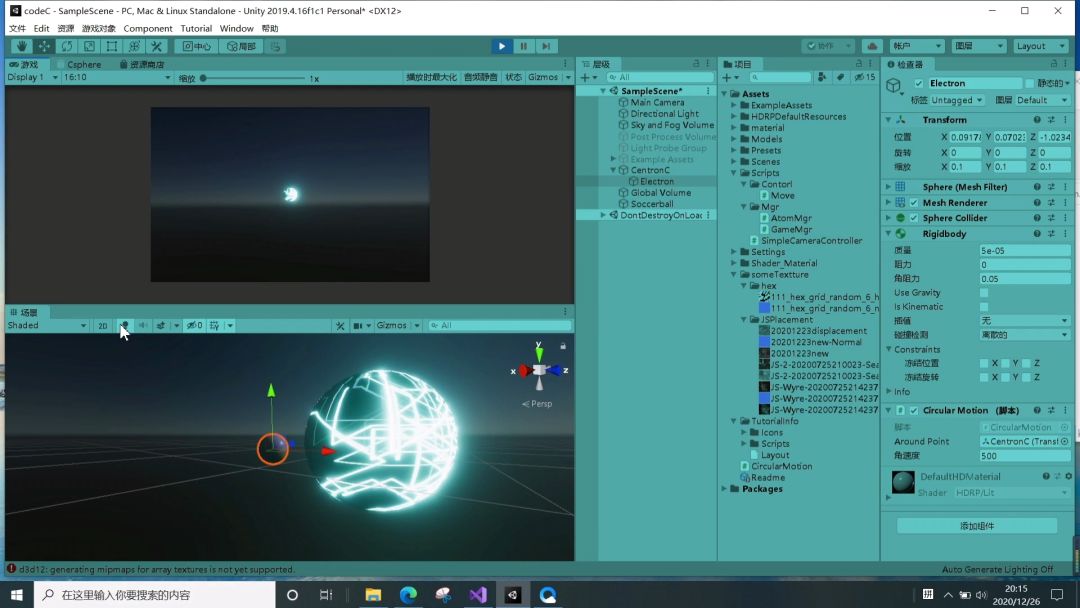
Task: Click the Rigidbody component help icon
Action: [1034, 234]
